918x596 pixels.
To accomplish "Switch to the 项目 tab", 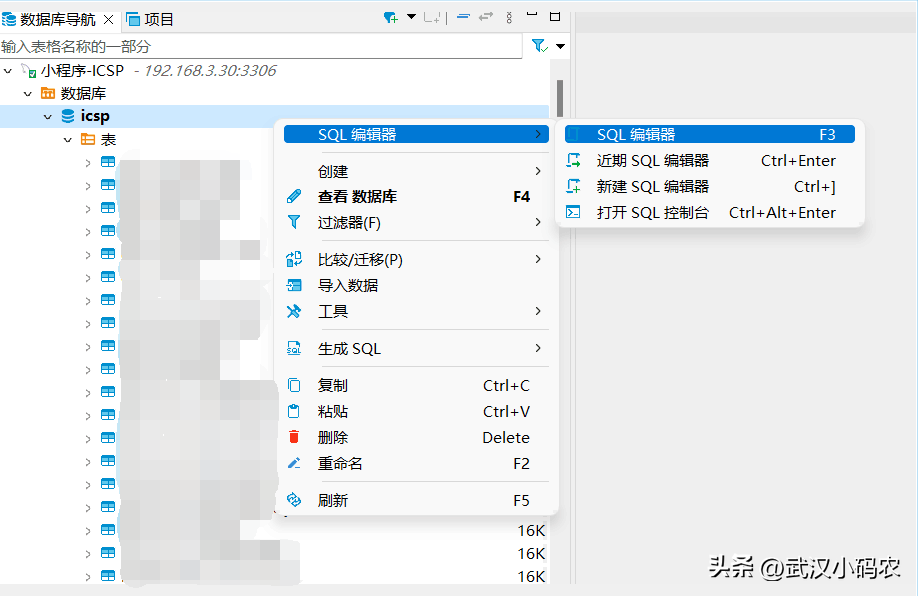I will [x=151, y=19].
